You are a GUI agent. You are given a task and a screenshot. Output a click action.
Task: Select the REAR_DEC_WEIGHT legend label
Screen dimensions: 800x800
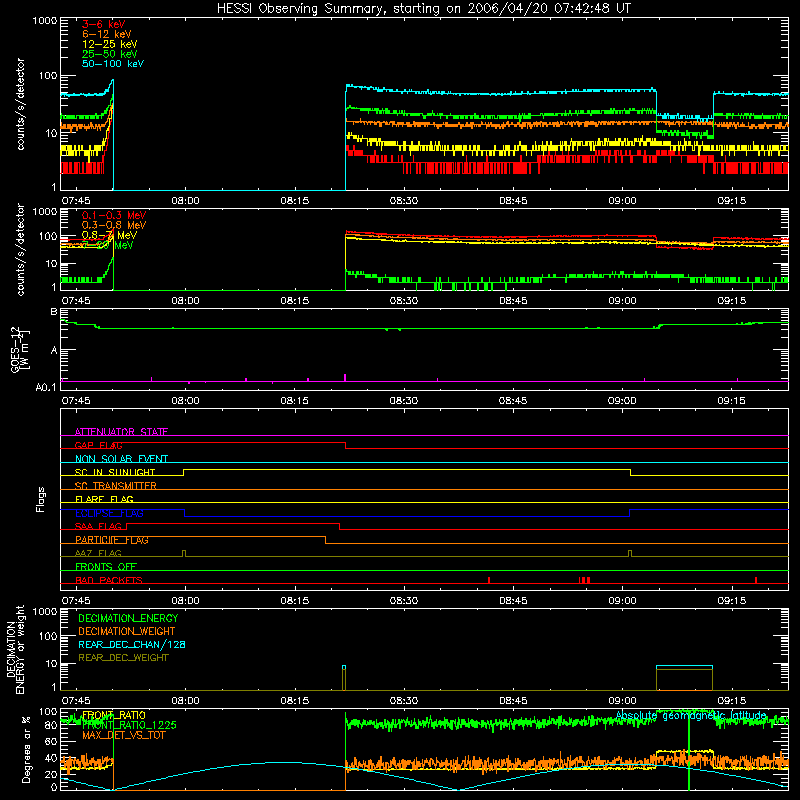coord(123,658)
